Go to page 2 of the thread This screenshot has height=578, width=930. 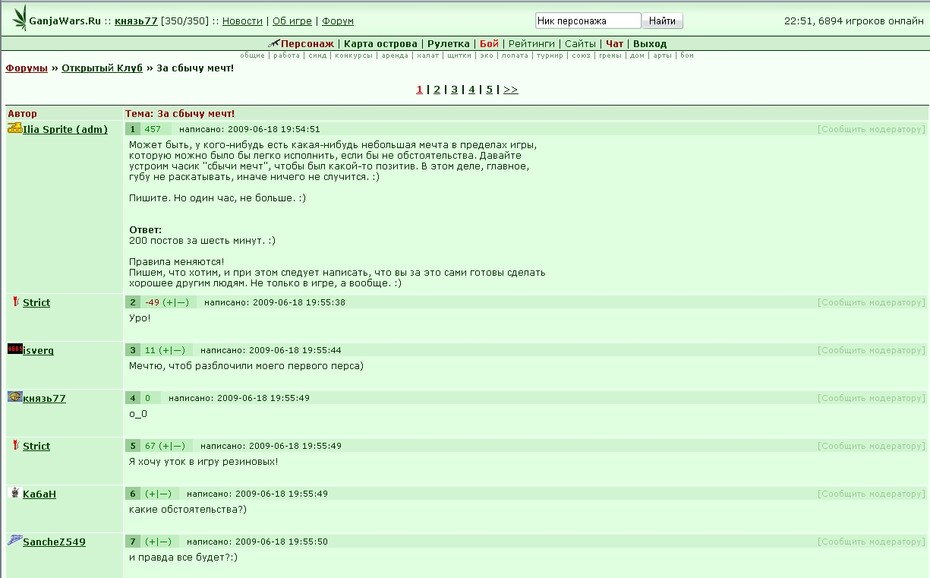point(437,90)
